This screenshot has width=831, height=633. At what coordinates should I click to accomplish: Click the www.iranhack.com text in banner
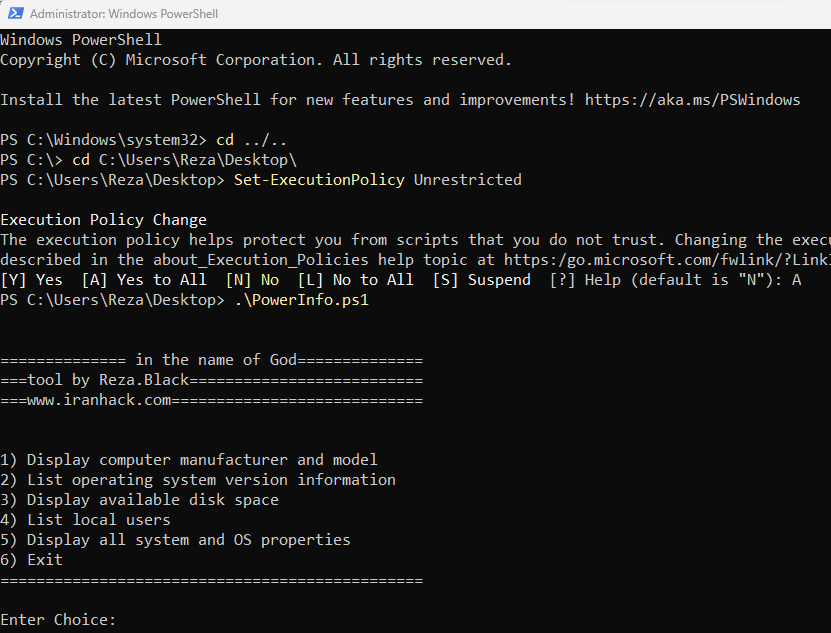[x=99, y=400]
